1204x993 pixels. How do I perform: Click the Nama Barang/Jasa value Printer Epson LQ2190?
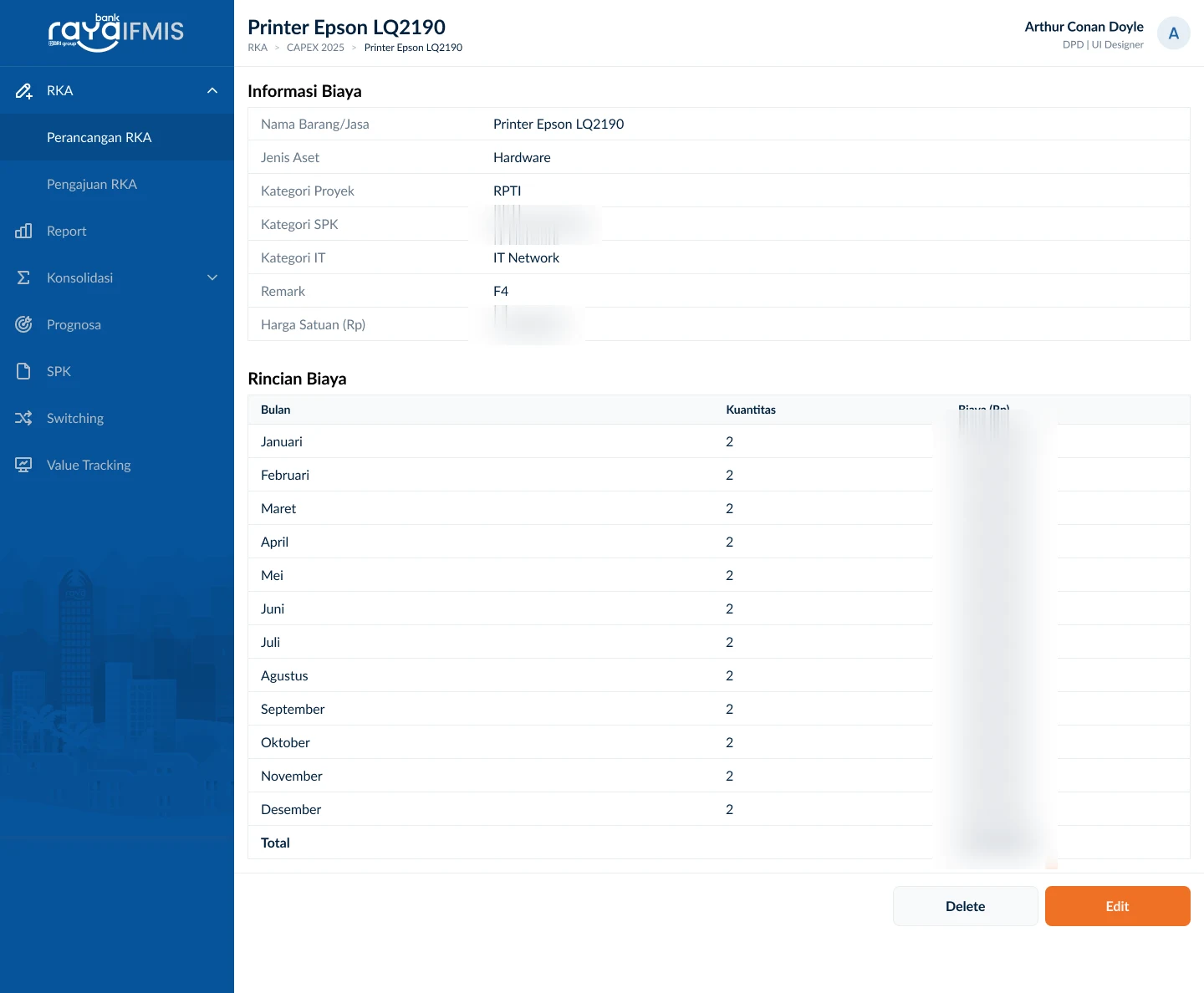point(559,124)
